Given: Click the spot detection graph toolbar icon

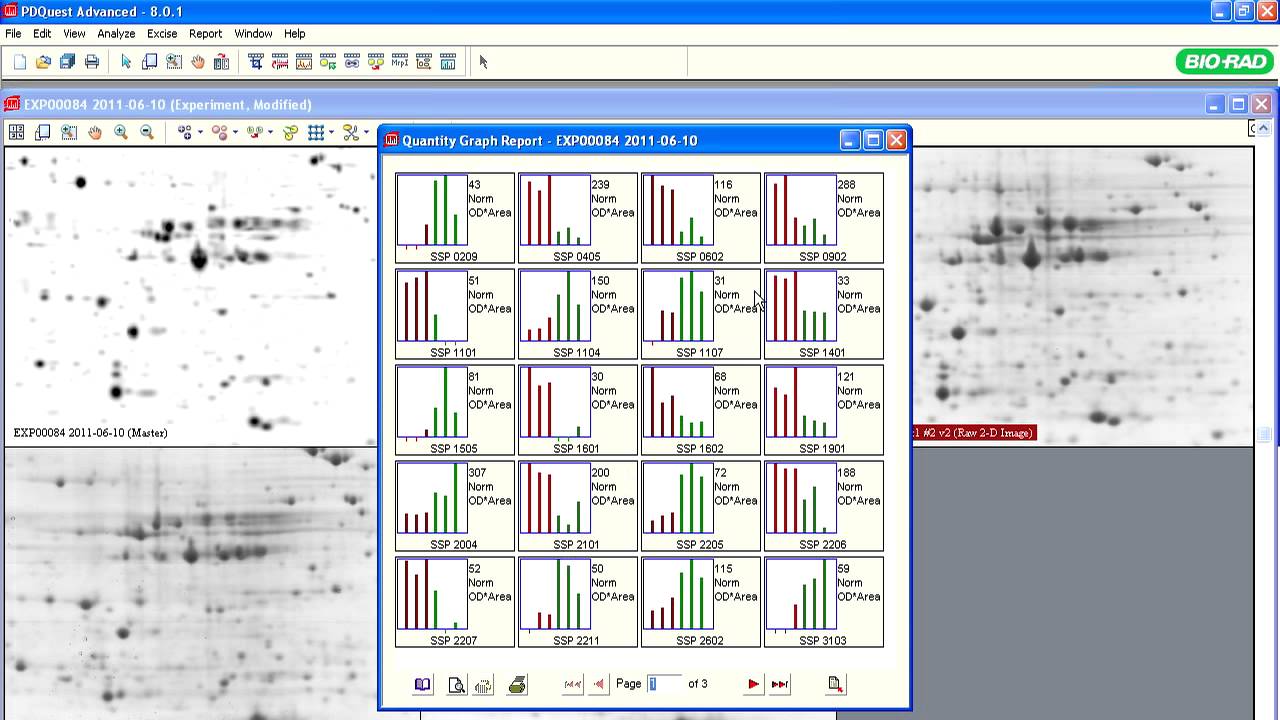Looking at the screenshot, I should coord(304,62).
